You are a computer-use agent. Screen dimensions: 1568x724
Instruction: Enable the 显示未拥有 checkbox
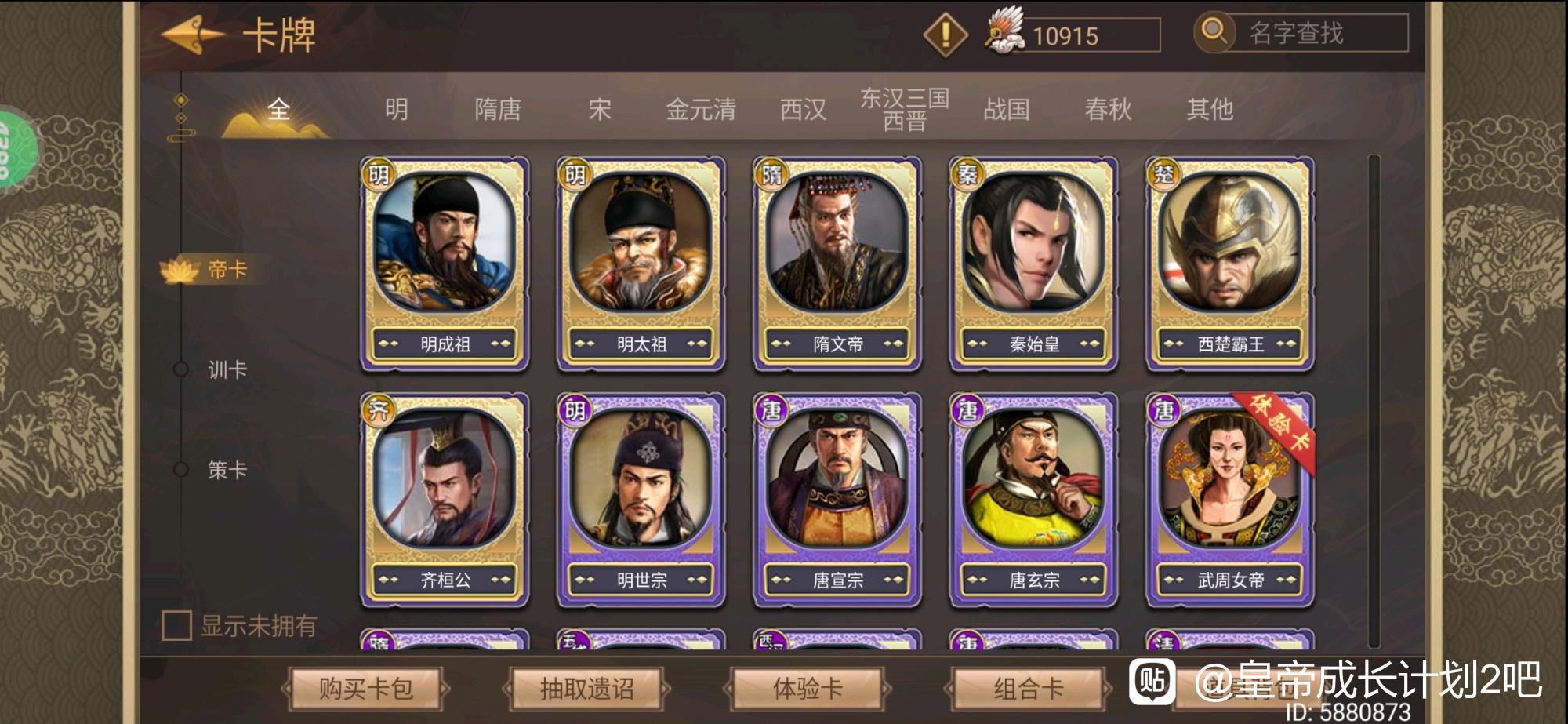click(176, 626)
